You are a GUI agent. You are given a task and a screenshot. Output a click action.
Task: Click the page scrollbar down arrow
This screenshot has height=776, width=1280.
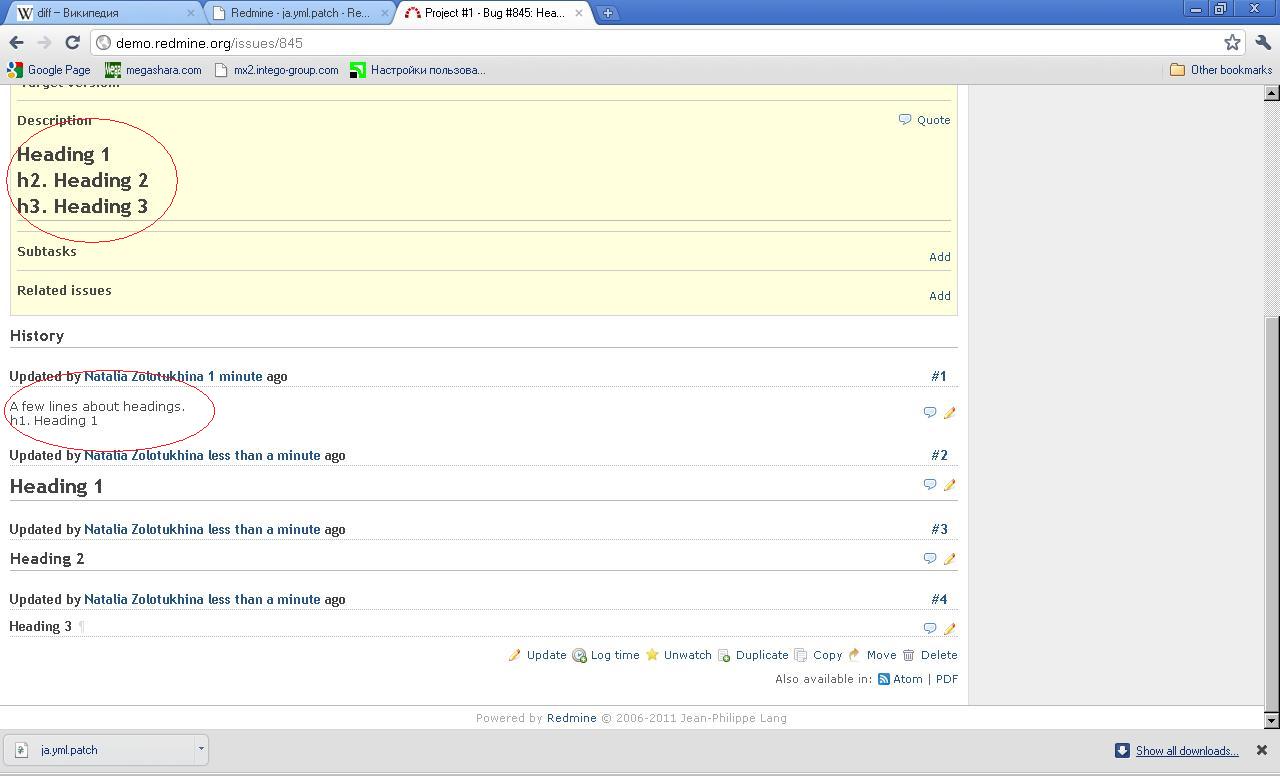1272,720
